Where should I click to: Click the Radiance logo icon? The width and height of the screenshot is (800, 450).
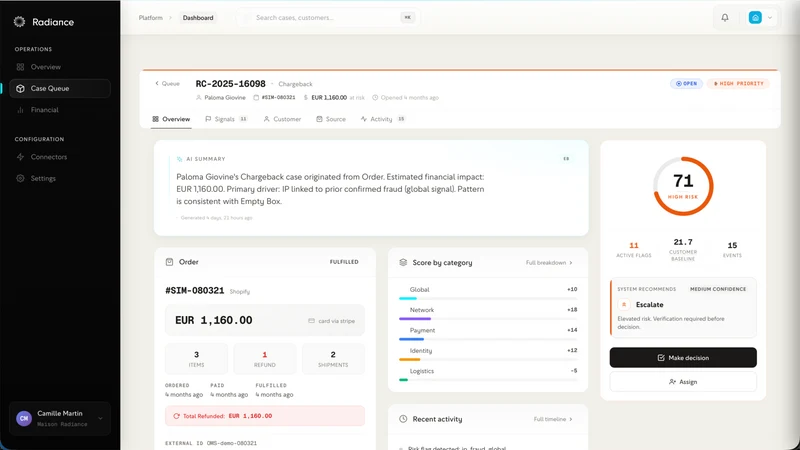[x=19, y=21]
